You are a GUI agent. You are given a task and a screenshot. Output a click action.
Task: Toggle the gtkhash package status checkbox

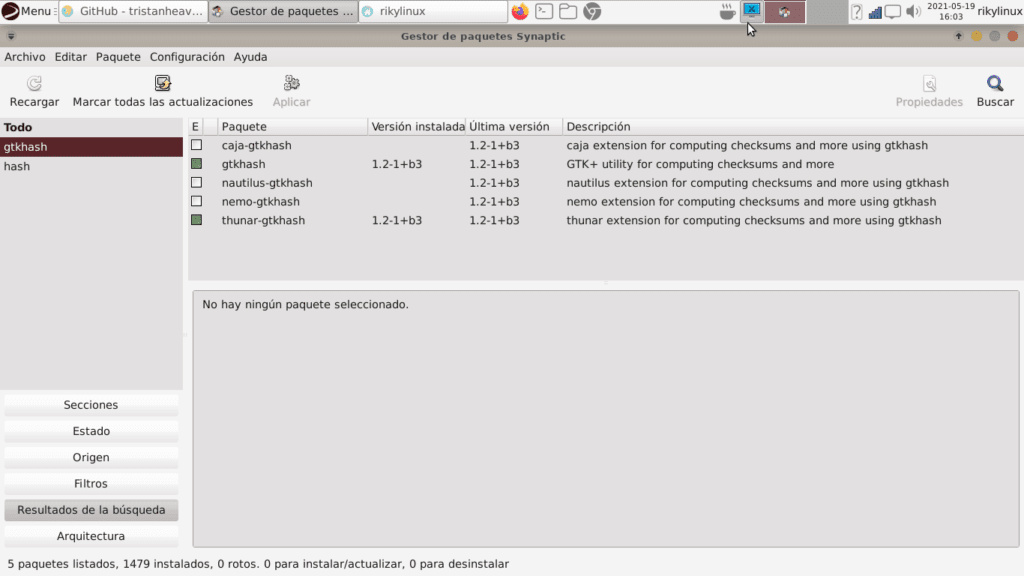(197, 164)
